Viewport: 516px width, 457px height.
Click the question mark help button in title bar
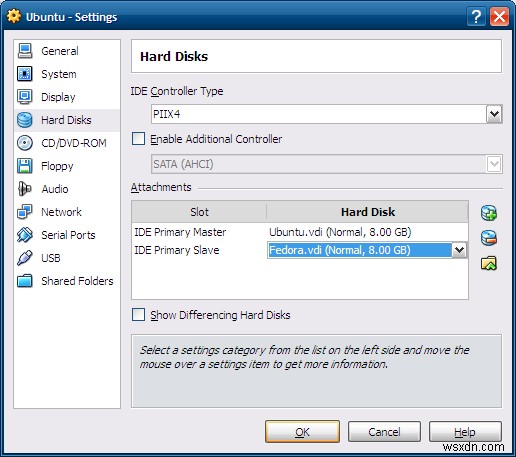(476, 16)
